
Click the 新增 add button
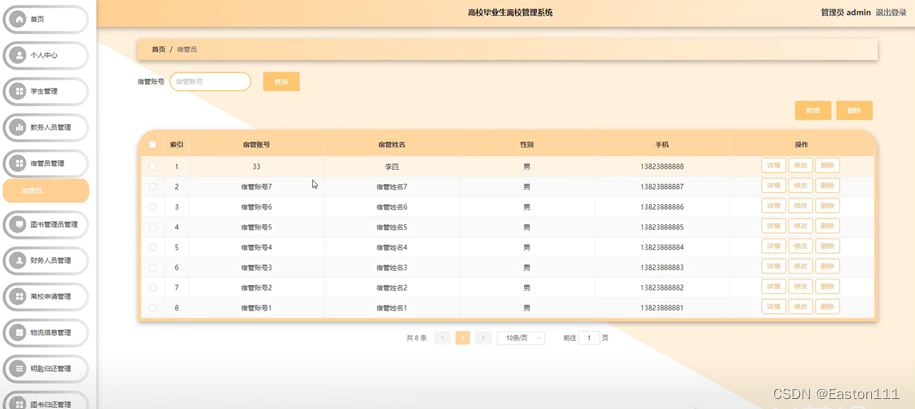[813, 110]
